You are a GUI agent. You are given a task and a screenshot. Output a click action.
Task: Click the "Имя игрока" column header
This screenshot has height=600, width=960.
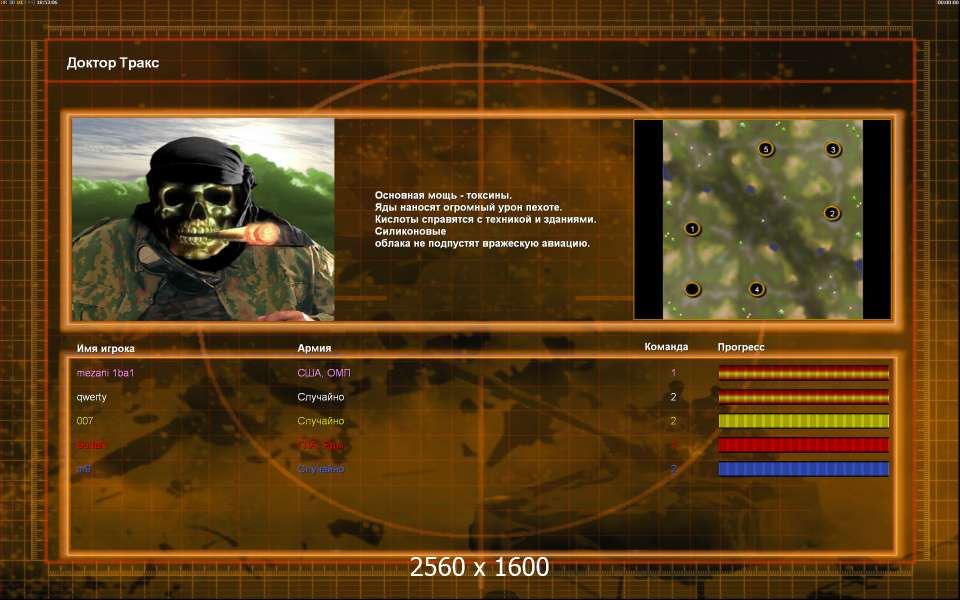click(x=105, y=348)
